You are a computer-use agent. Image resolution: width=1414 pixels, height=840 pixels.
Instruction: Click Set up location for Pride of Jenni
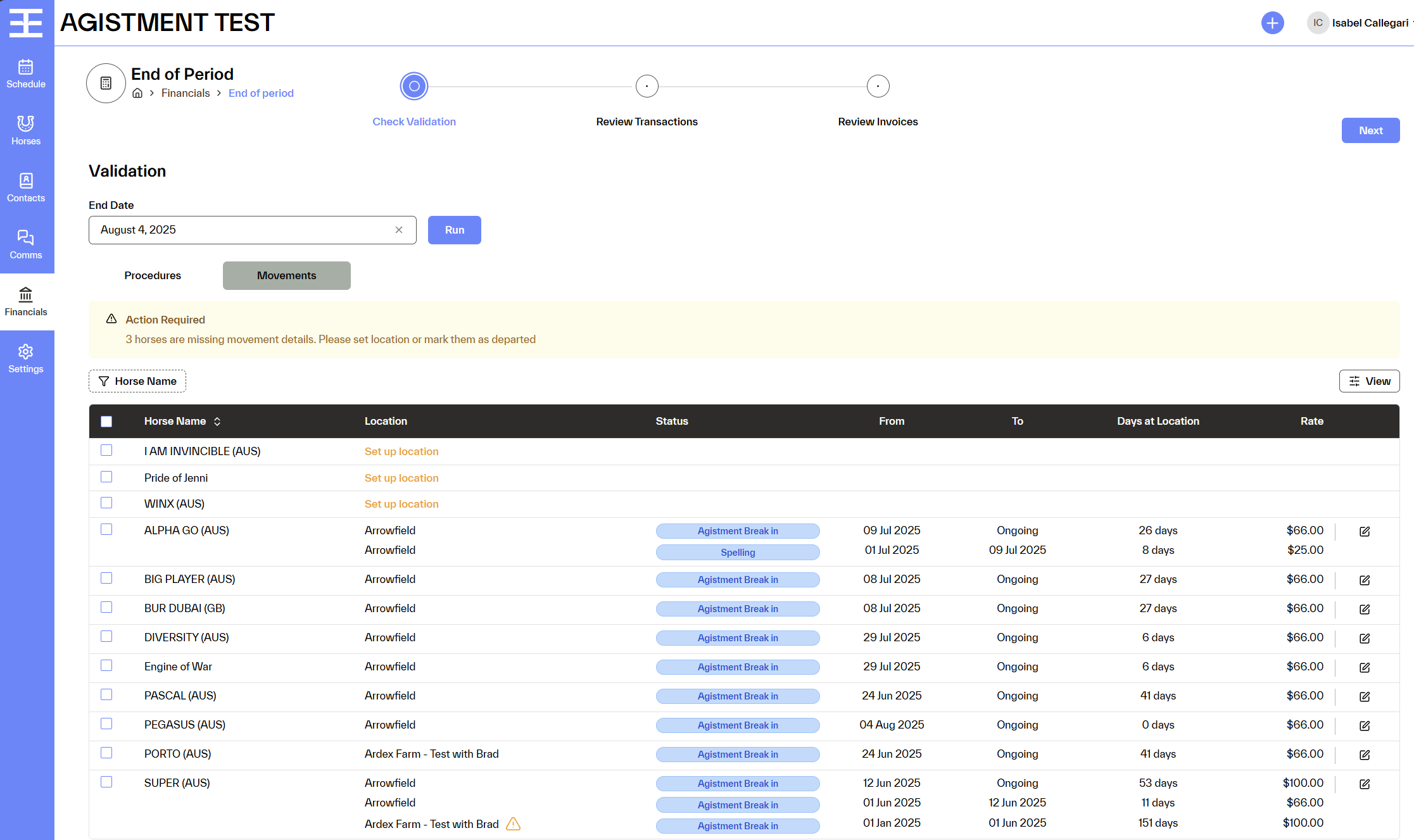[401, 478]
